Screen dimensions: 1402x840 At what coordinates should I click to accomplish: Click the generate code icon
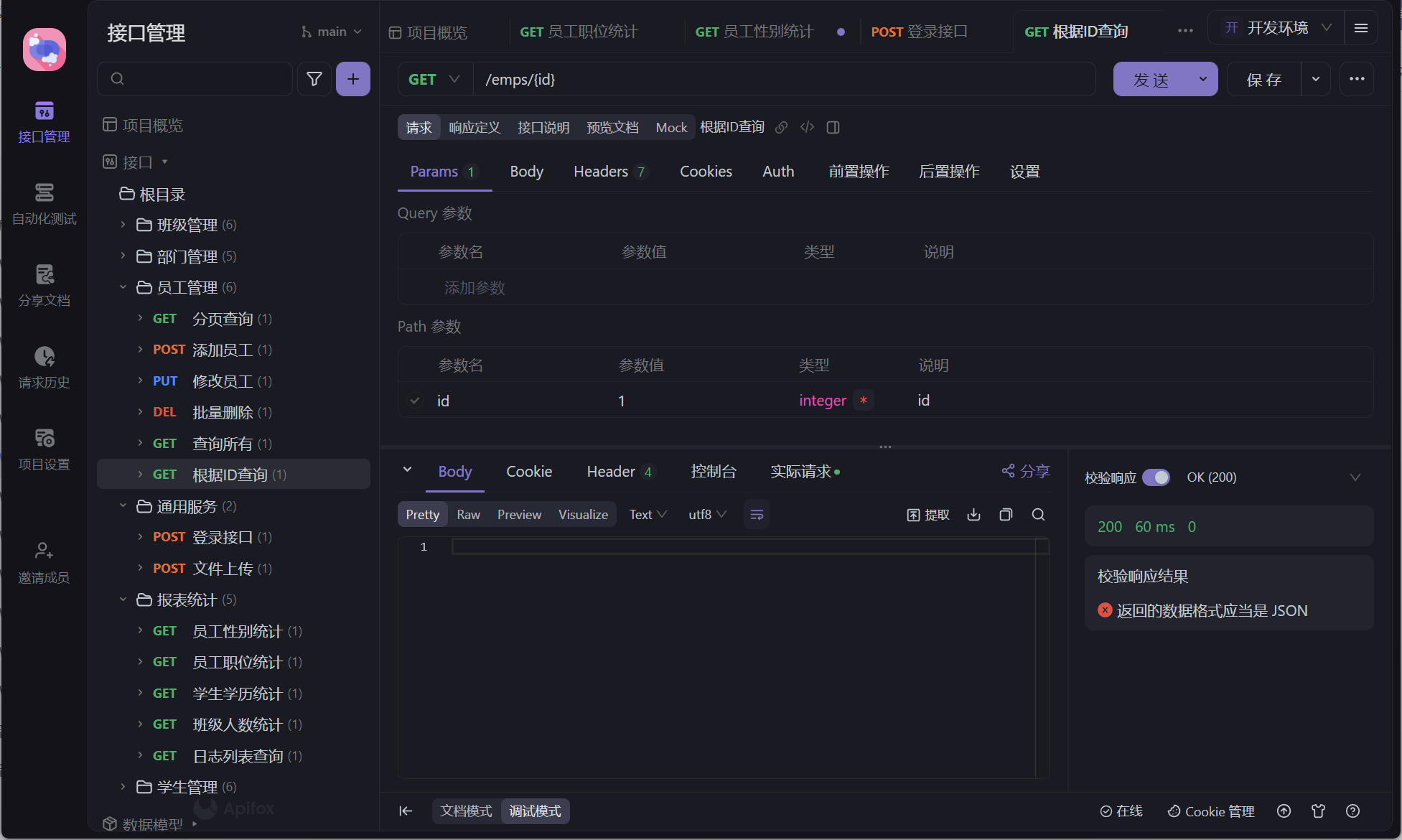(808, 128)
